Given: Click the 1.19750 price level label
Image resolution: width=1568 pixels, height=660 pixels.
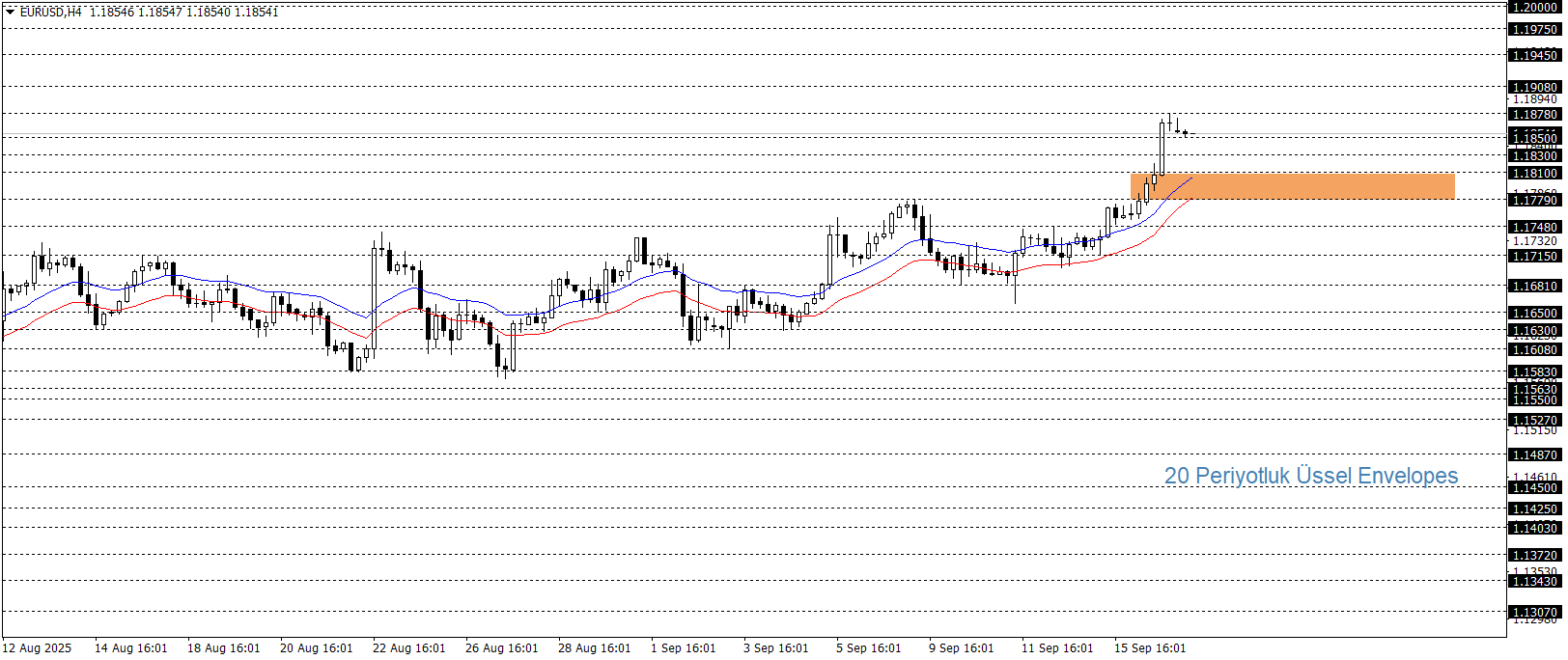Looking at the screenshot, I should pos(1534,29).
